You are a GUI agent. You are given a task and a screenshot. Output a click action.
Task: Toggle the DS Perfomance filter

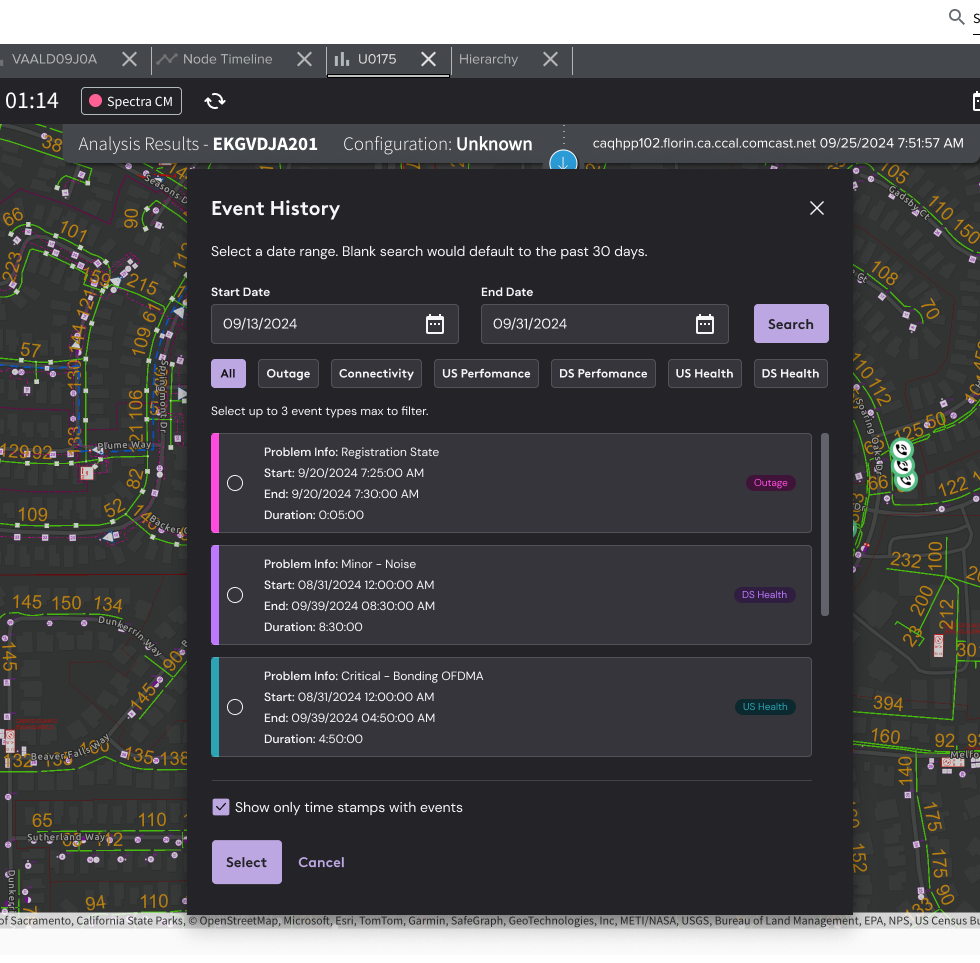coord(603,374)
